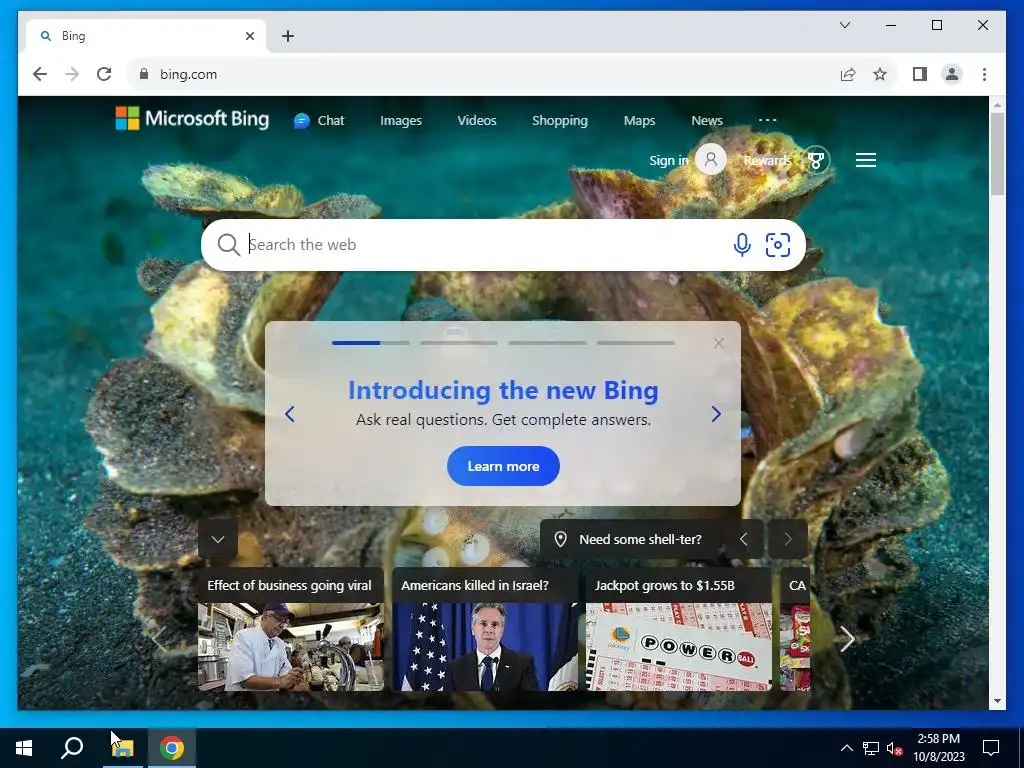
Task: Open 'Jackpot grows to $1.55B' headline
Action: point(665,585)
